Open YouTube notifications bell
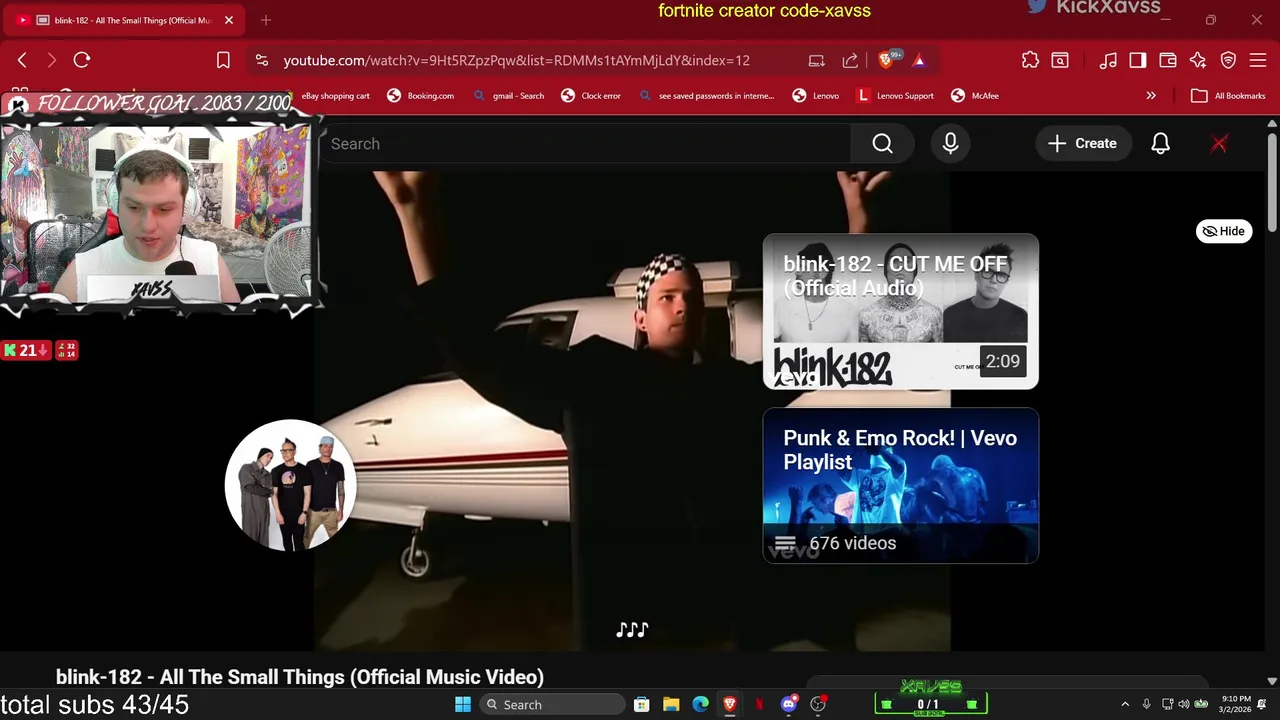Screen dimensions: 1280x720 pyautogui.click(x=1161, y=144)
